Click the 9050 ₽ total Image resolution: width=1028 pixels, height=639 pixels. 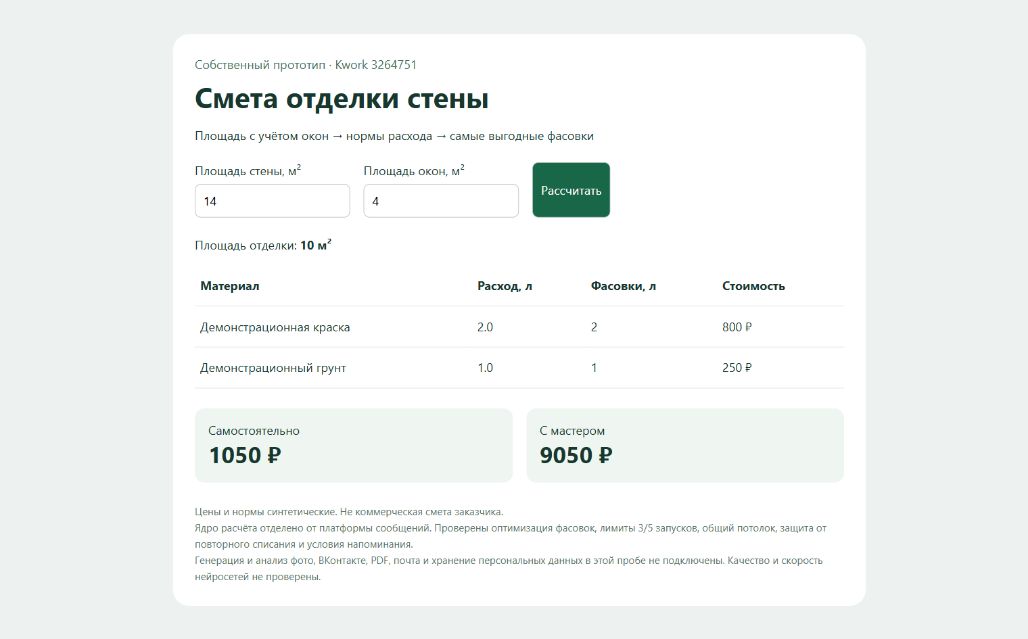click(x=576, y=455)
